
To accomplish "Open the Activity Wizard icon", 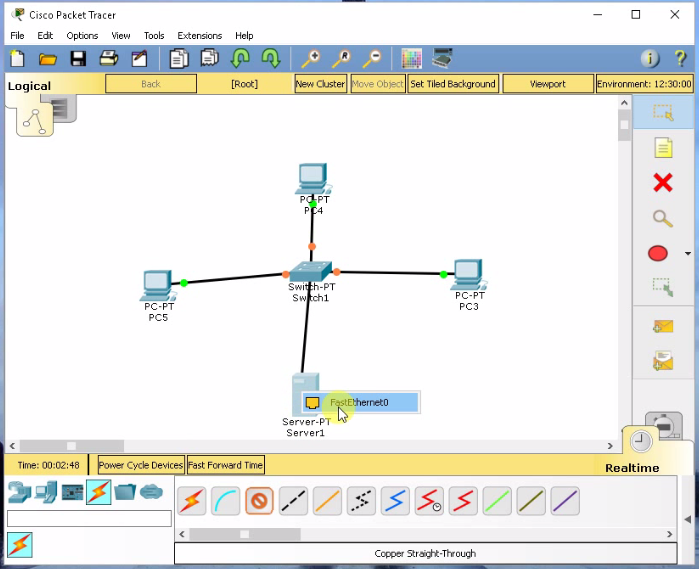I will [139, 58].
